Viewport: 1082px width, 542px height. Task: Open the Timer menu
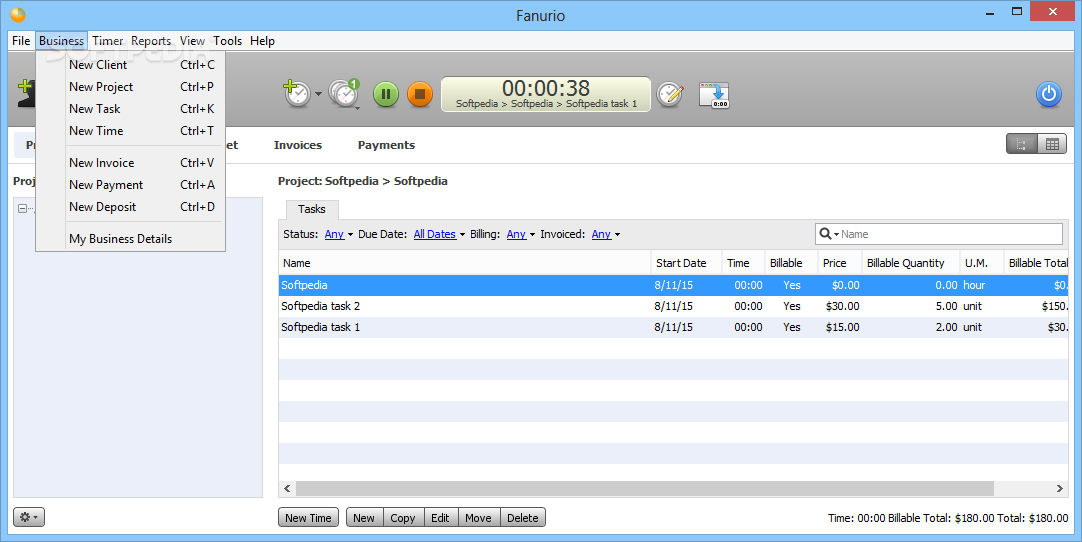[108, 41]
